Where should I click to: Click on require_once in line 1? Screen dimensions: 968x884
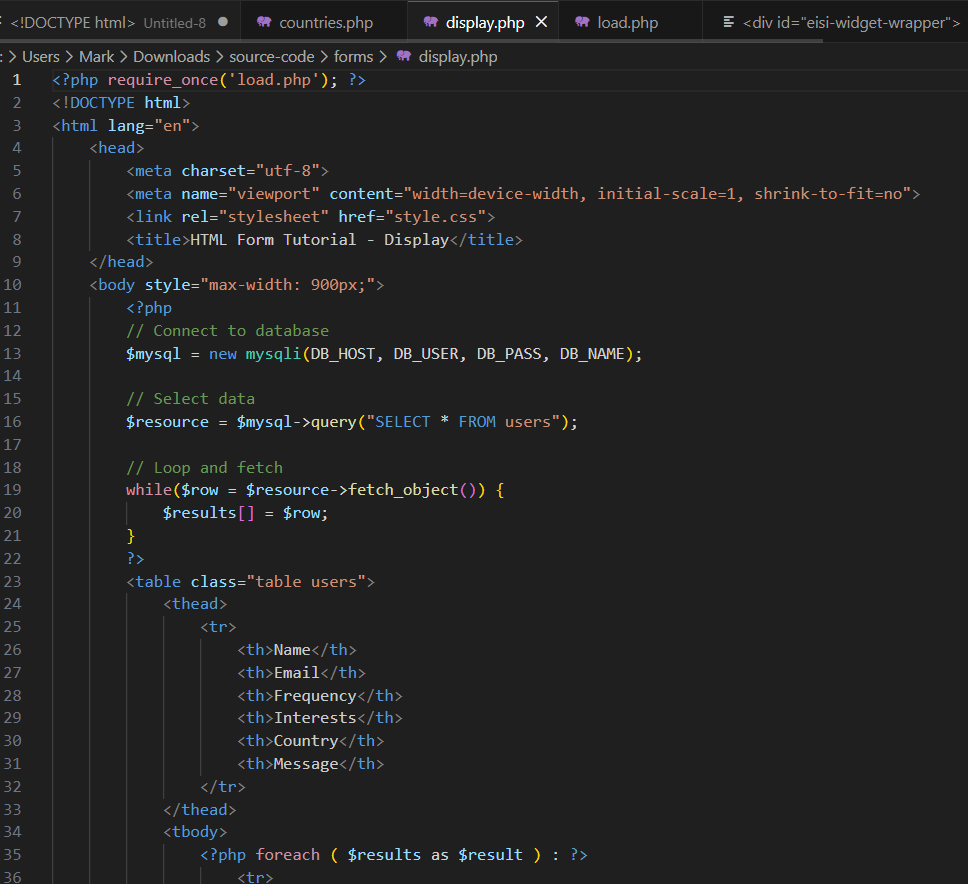162,80
